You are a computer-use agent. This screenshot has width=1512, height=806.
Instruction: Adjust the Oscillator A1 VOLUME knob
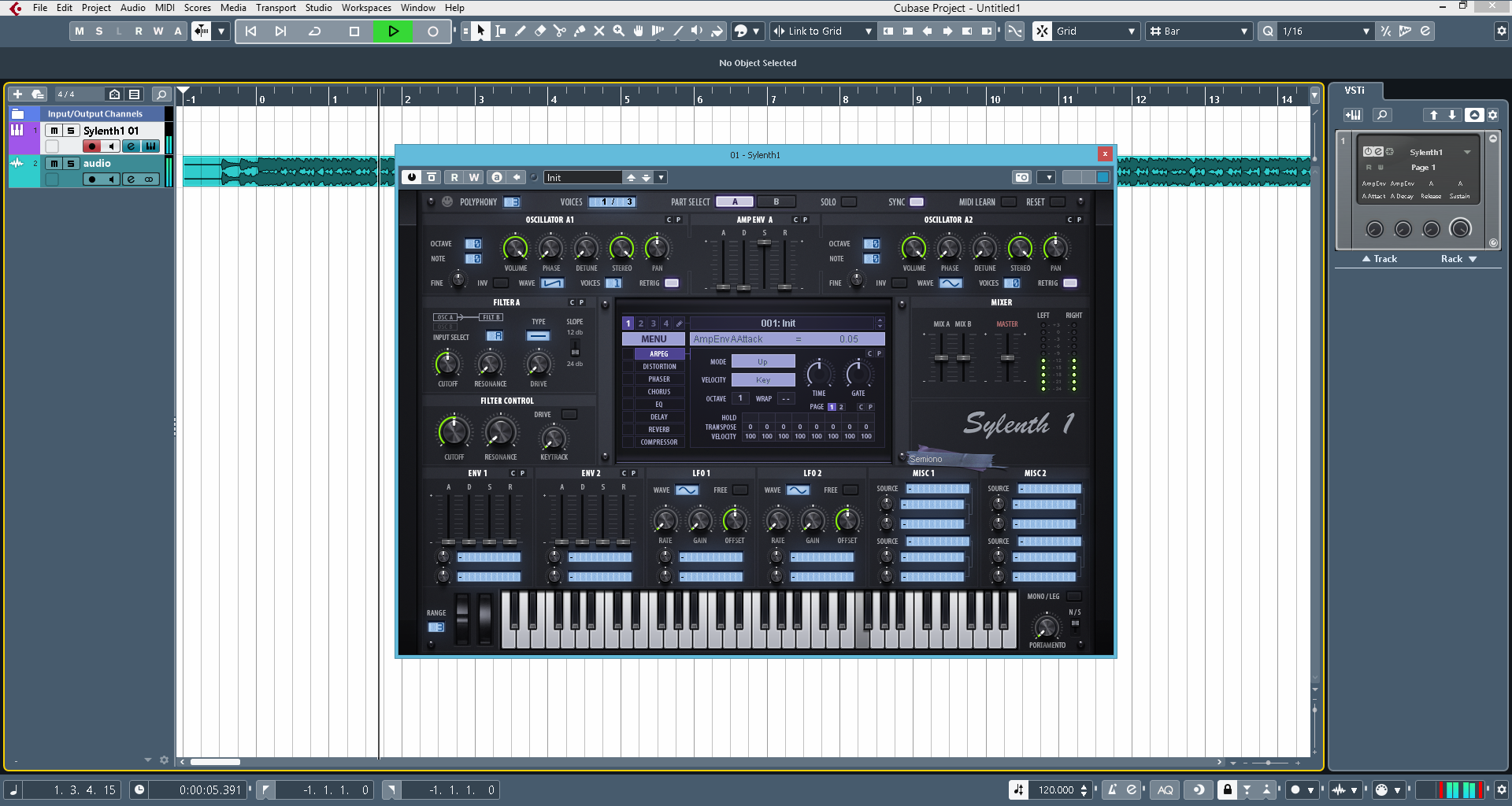515,249
